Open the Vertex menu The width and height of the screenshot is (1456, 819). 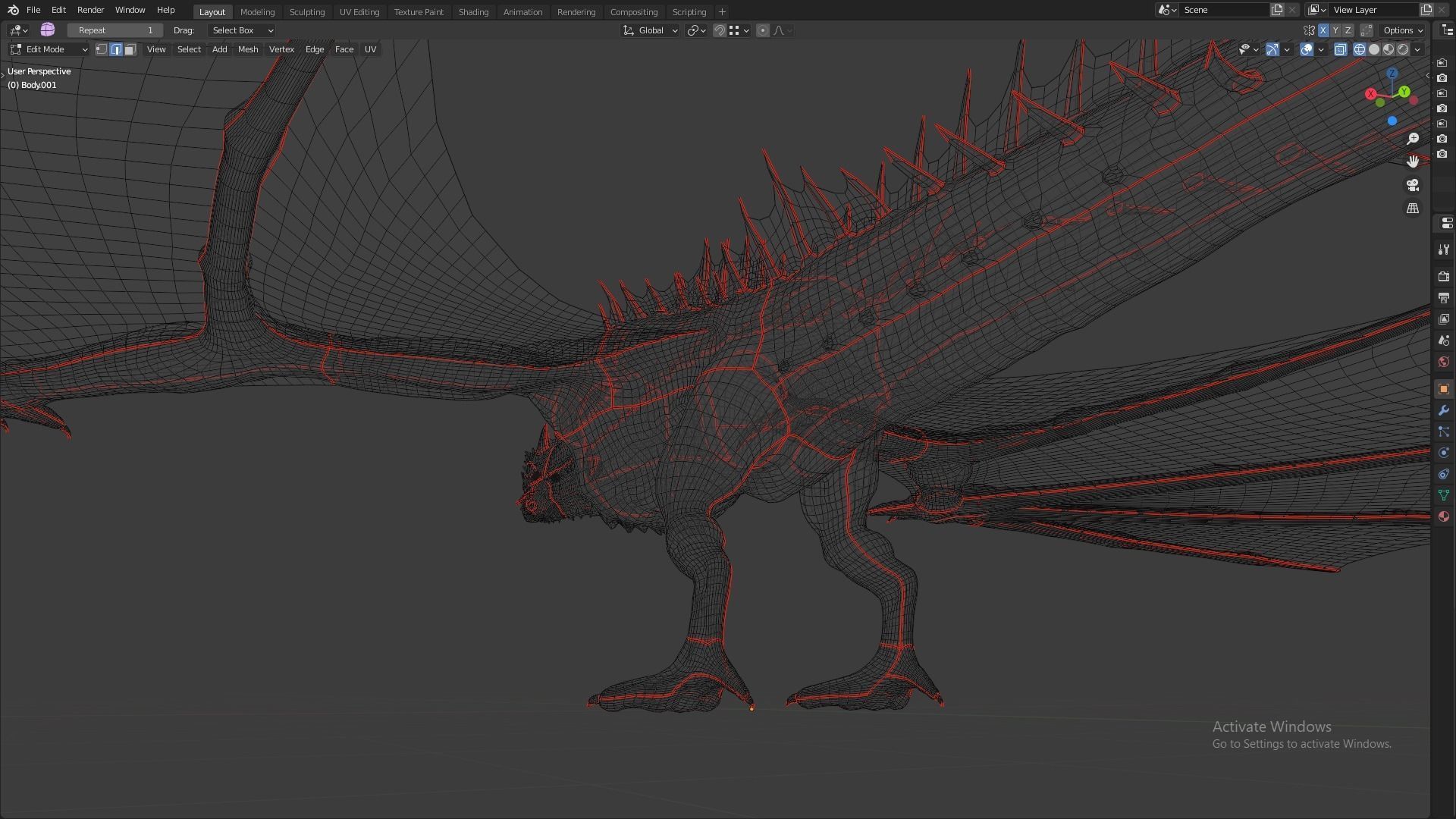point(281,49)
